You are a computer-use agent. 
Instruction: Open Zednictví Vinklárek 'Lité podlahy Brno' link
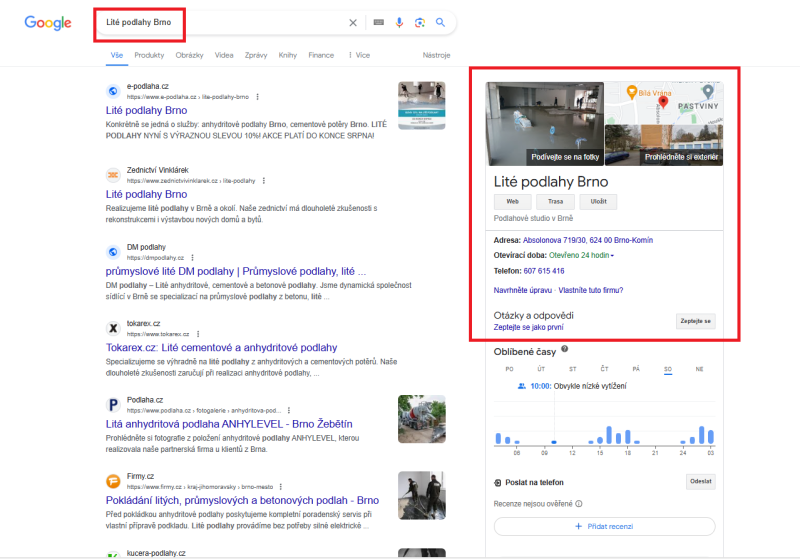pos(146,194)
